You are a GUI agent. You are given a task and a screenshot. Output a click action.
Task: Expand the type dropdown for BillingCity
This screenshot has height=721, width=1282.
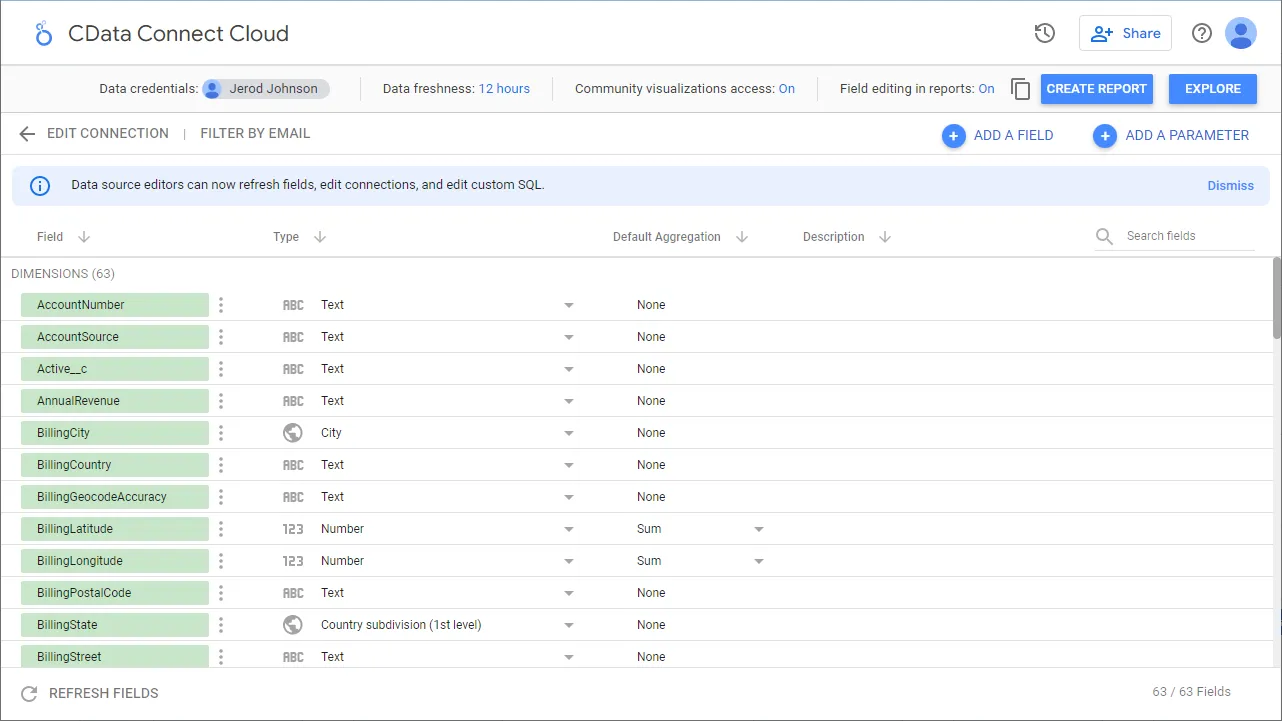(x=568, y=433)
